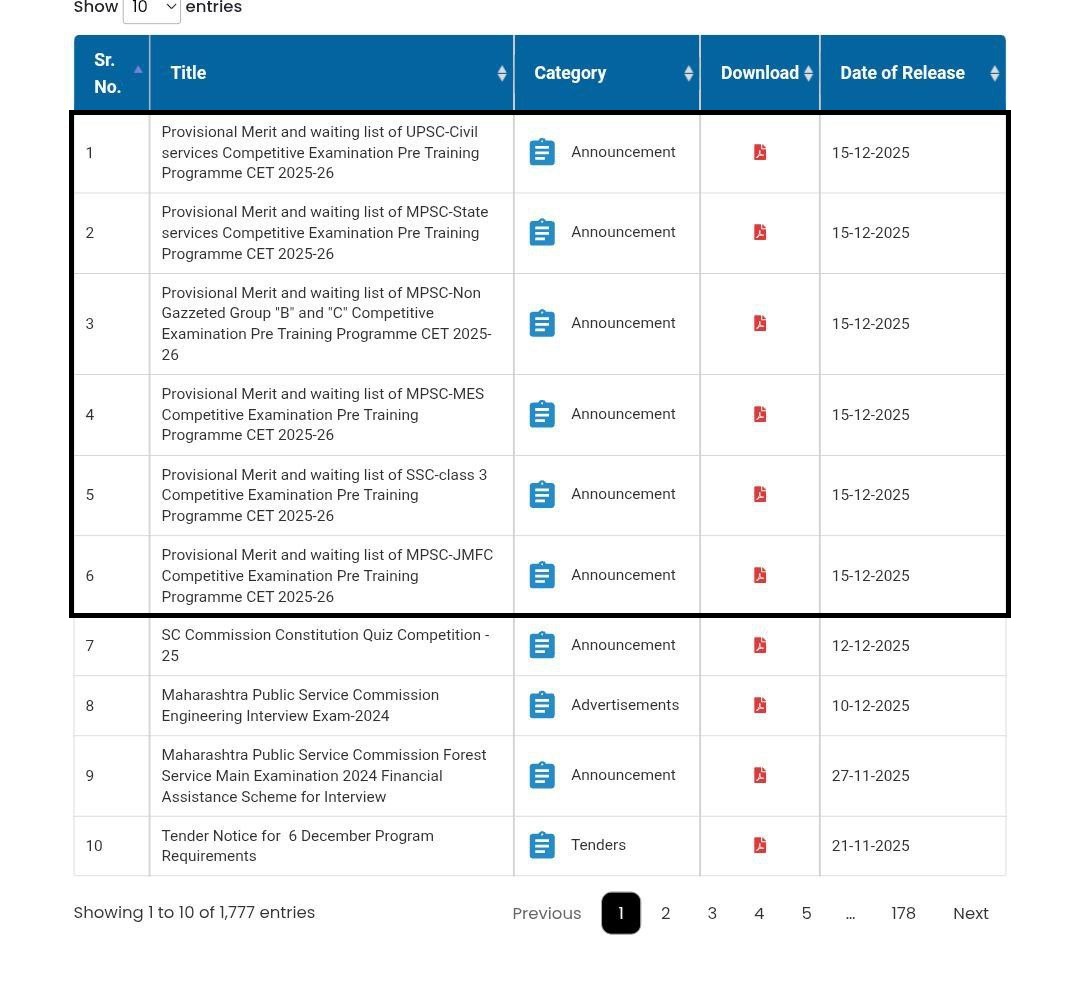Download PDF for Tender Notice 6 December Program

click(x=760, y=845)
